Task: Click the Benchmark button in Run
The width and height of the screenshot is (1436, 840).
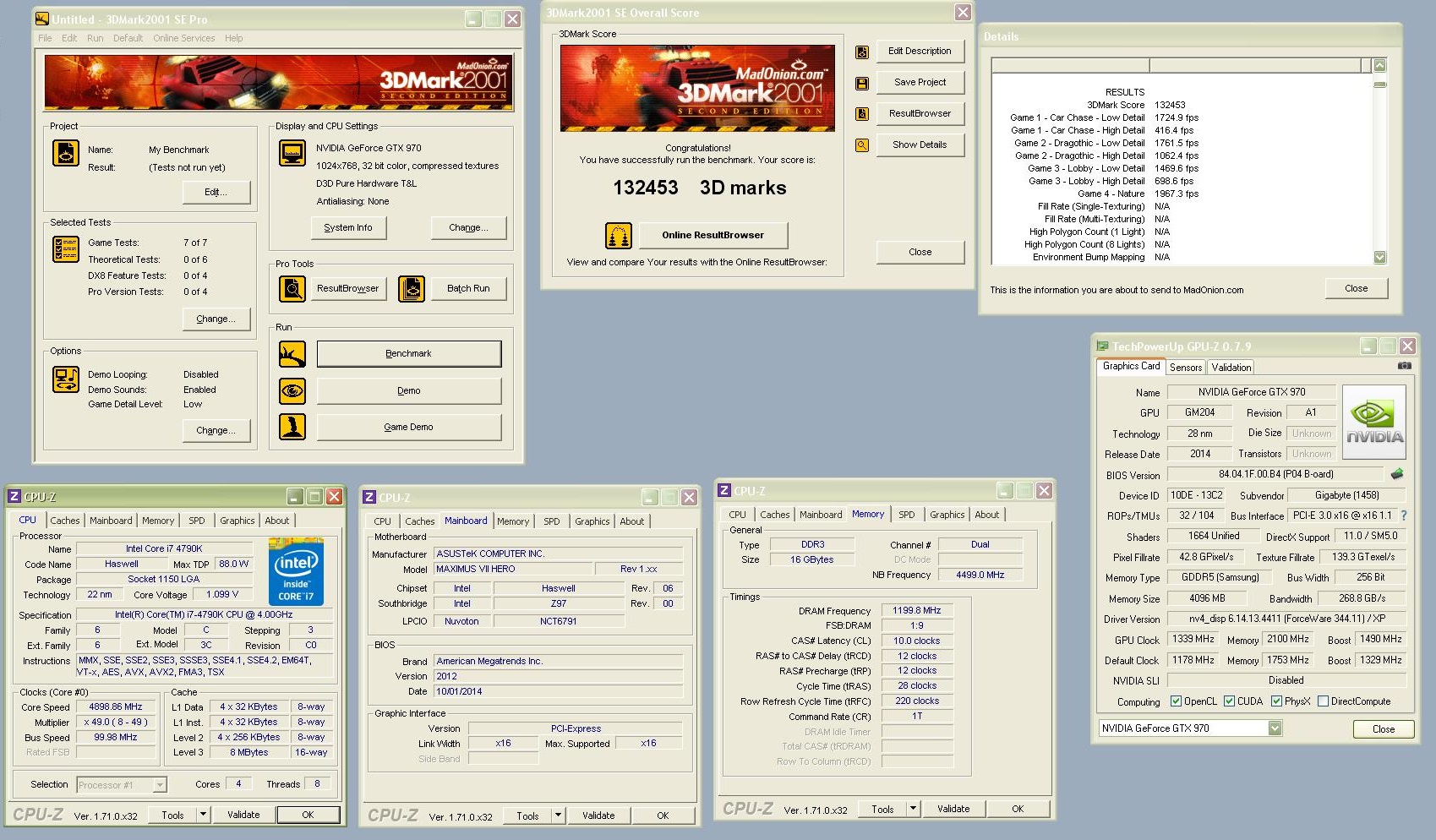Action: click(x=409, y=354)
